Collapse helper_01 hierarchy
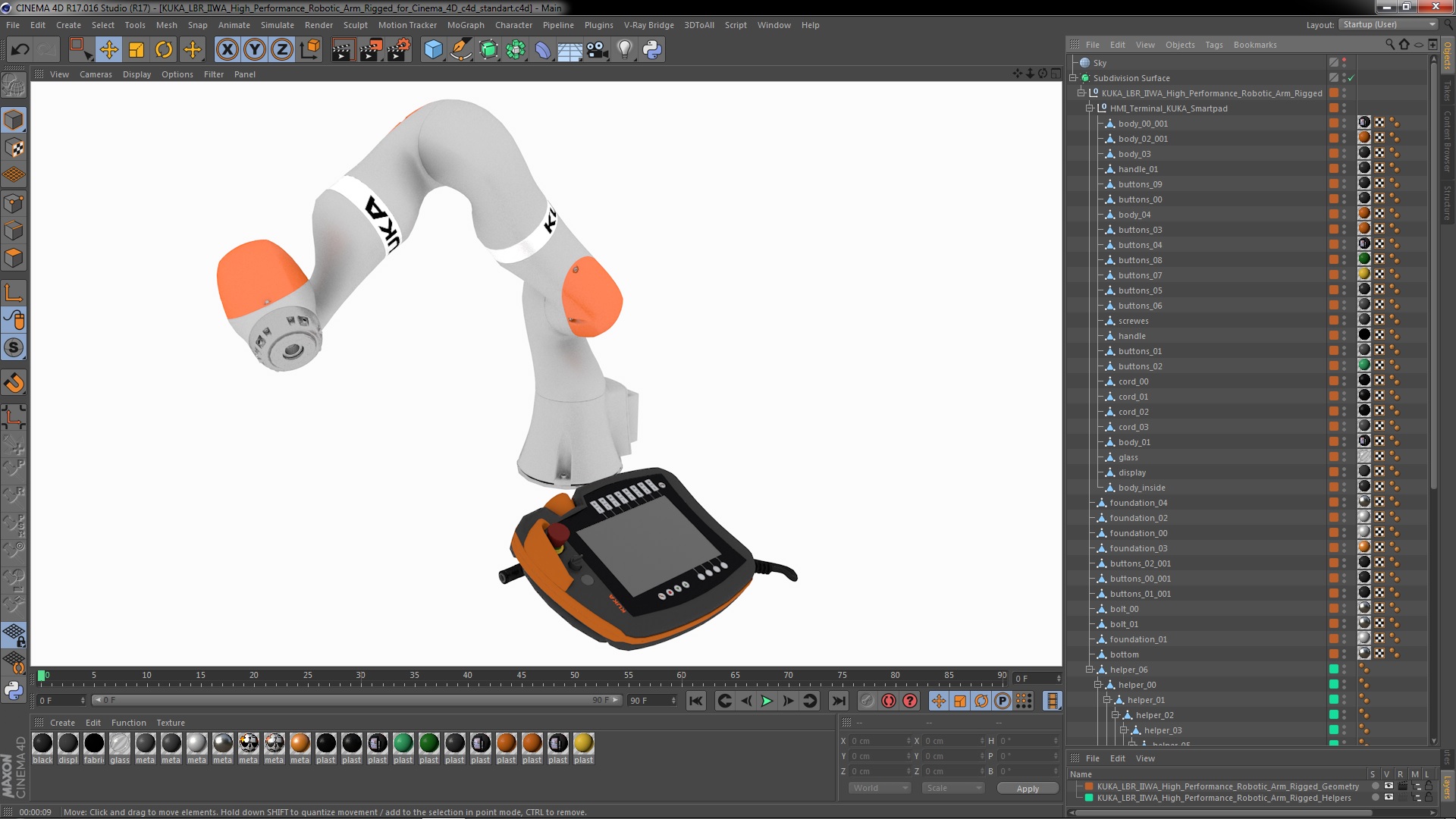The image size is (1456, 819). click(x=1107, y=700)
